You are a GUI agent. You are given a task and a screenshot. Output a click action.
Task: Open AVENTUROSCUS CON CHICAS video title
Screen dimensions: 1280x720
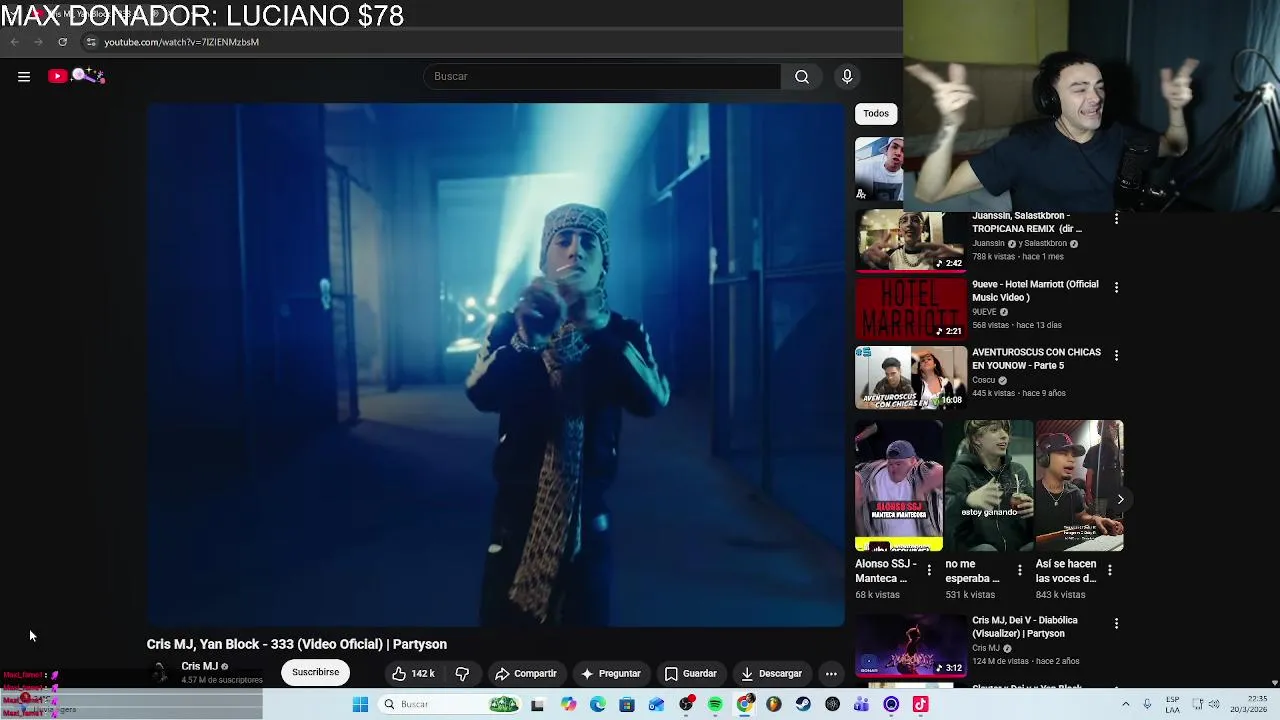[1036, 359]
